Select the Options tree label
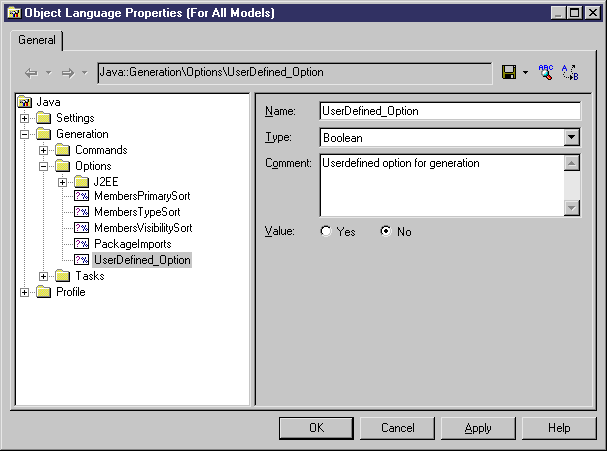The height and width of the screenshot is (451, 607). click(x=93, y=166)
